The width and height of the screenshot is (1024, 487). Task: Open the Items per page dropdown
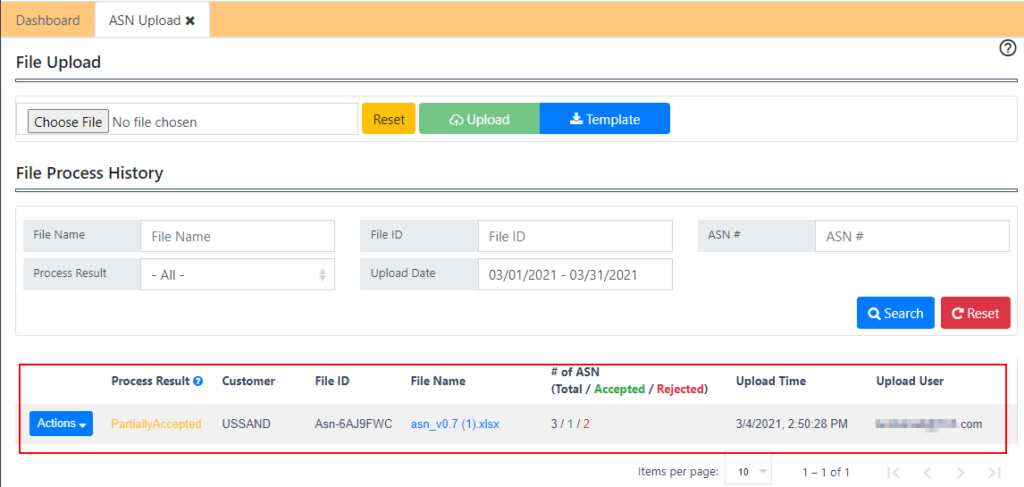[x=748, y=471]
